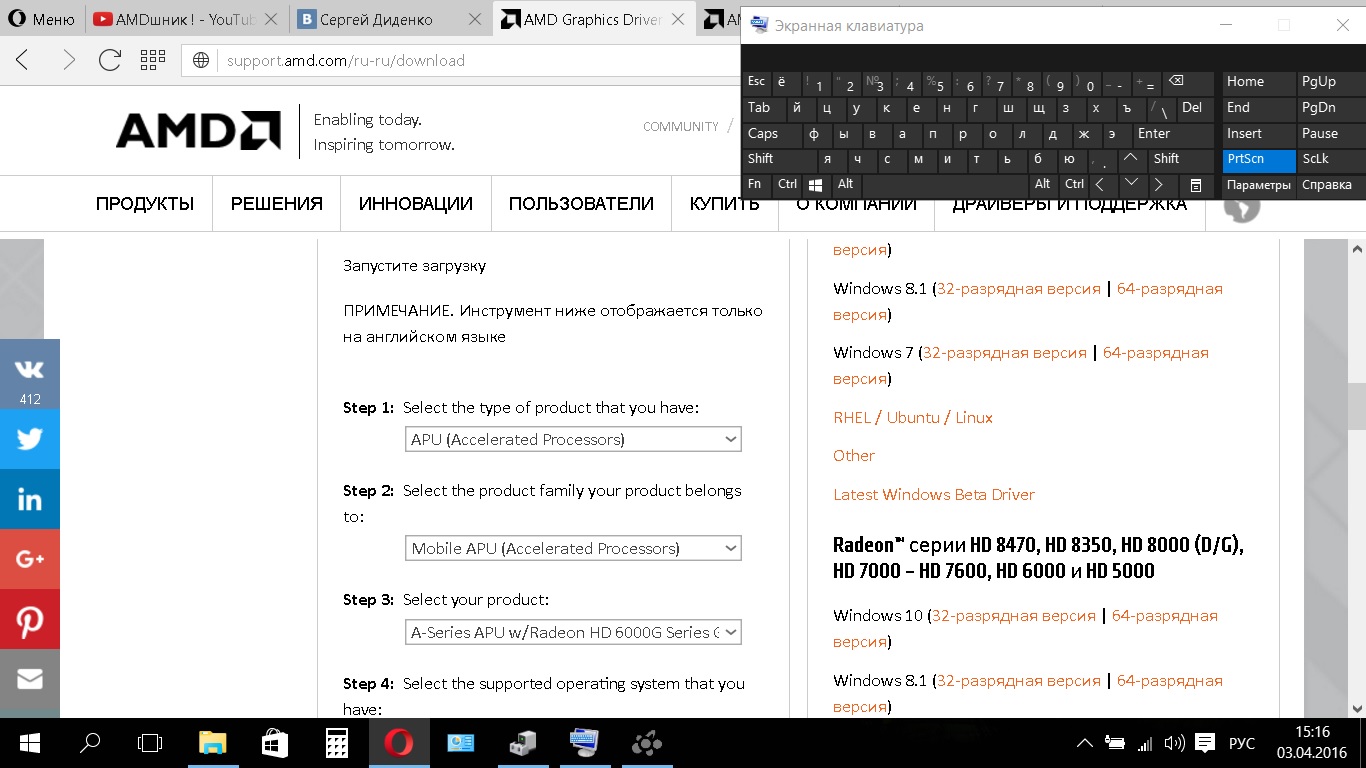
Task: Tap the Esc key on-screen
Action: pos(758,82)
